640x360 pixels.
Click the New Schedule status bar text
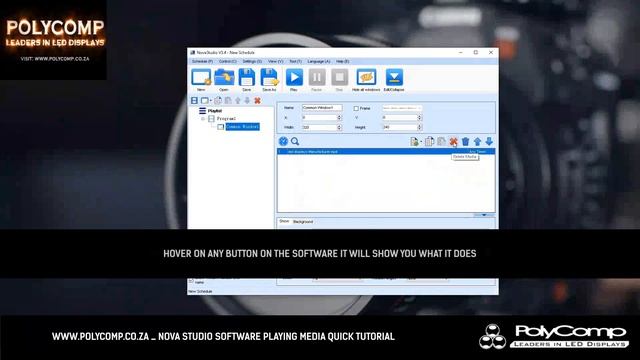click(200, 291)
